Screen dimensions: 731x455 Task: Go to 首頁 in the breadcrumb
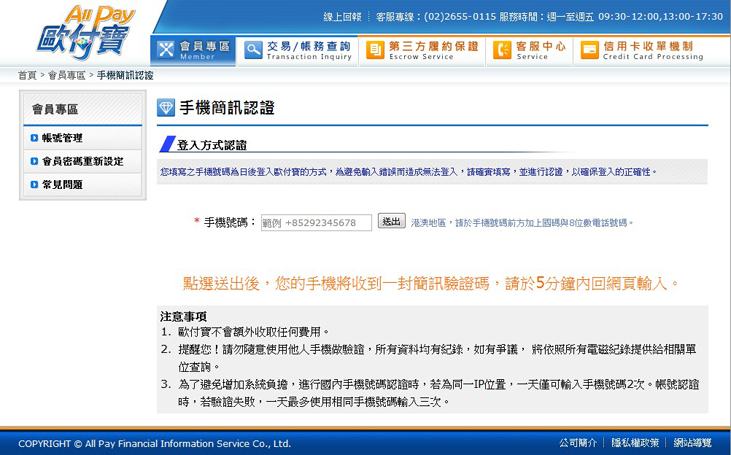[27, 76]
